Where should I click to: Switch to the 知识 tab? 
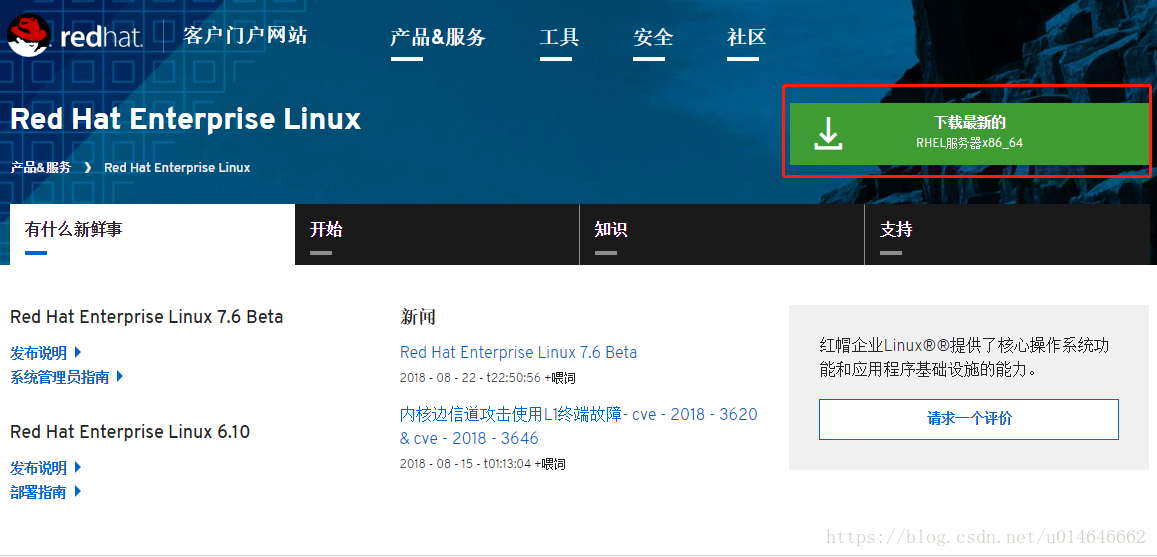click(722, 234)
